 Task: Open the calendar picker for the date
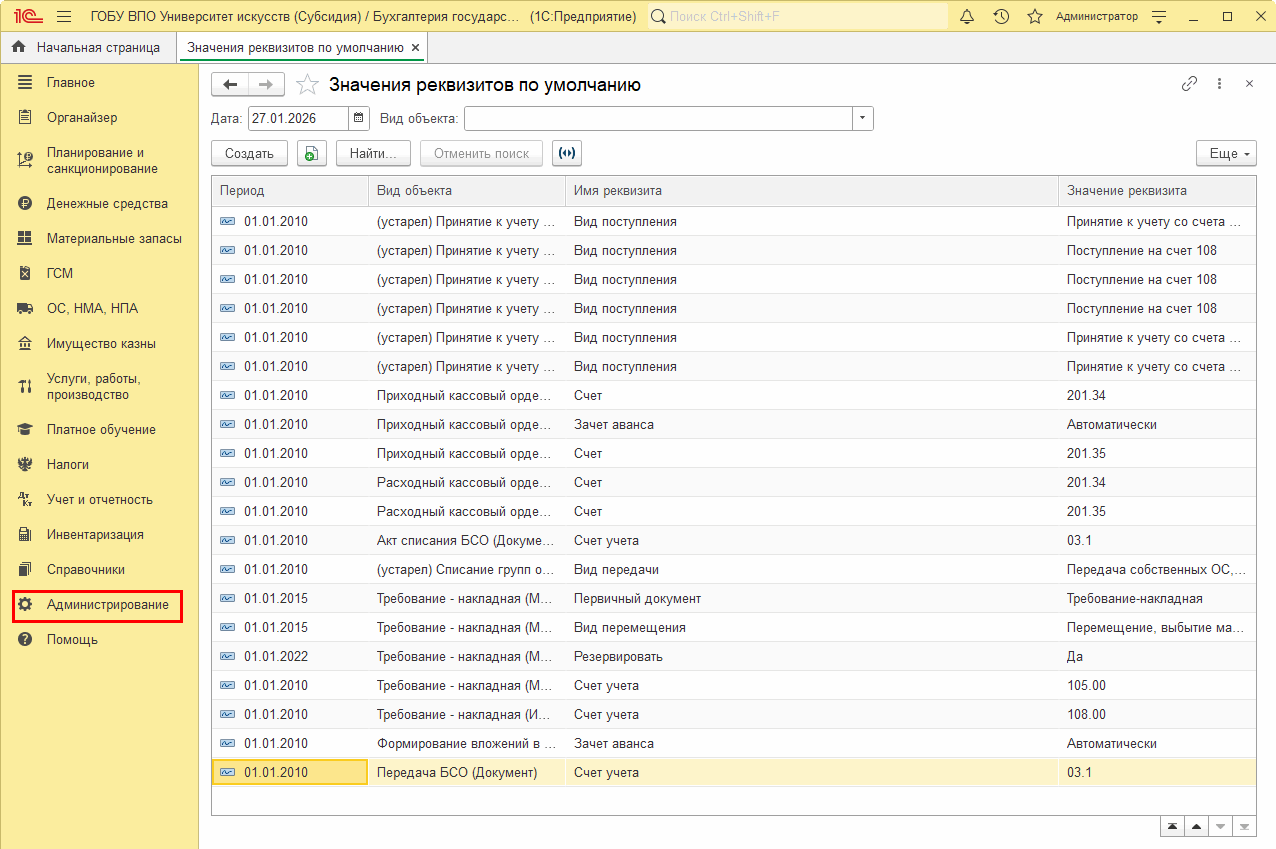(x=359, y=118)
